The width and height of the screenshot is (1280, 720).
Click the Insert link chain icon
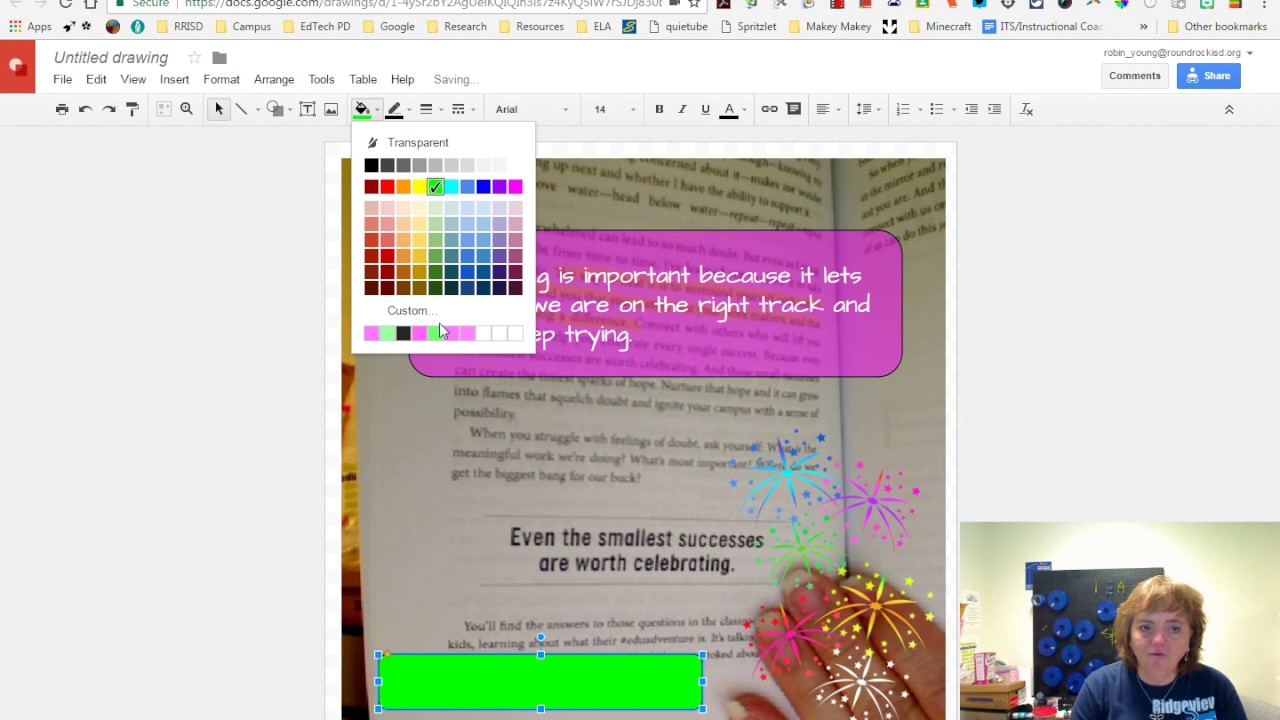point(769,109)
